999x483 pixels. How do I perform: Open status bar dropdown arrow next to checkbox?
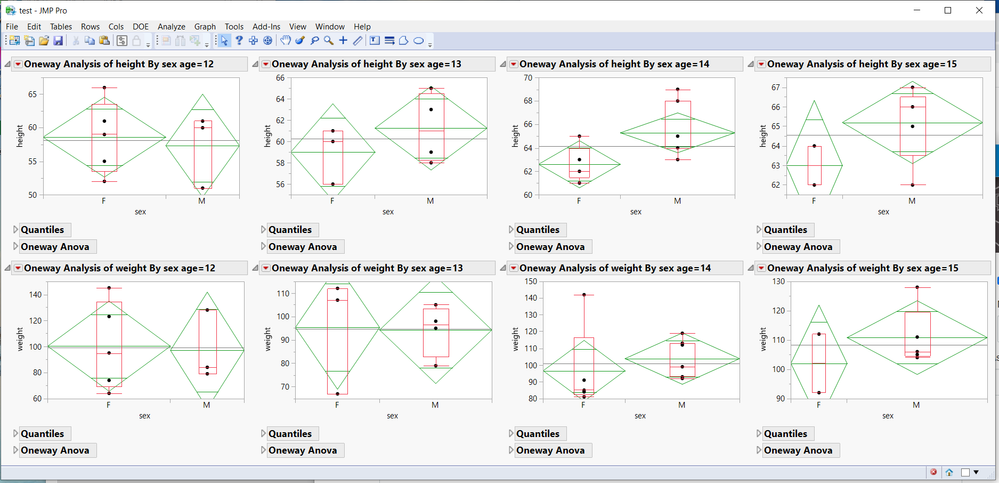[x=976, y=472]
